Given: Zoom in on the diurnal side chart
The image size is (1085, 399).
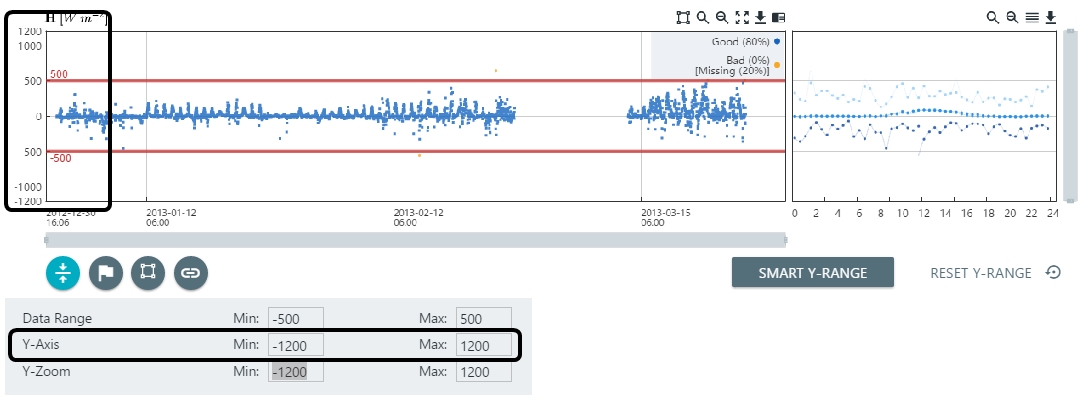Looking at the screenshot, I should tap(992, 18).
